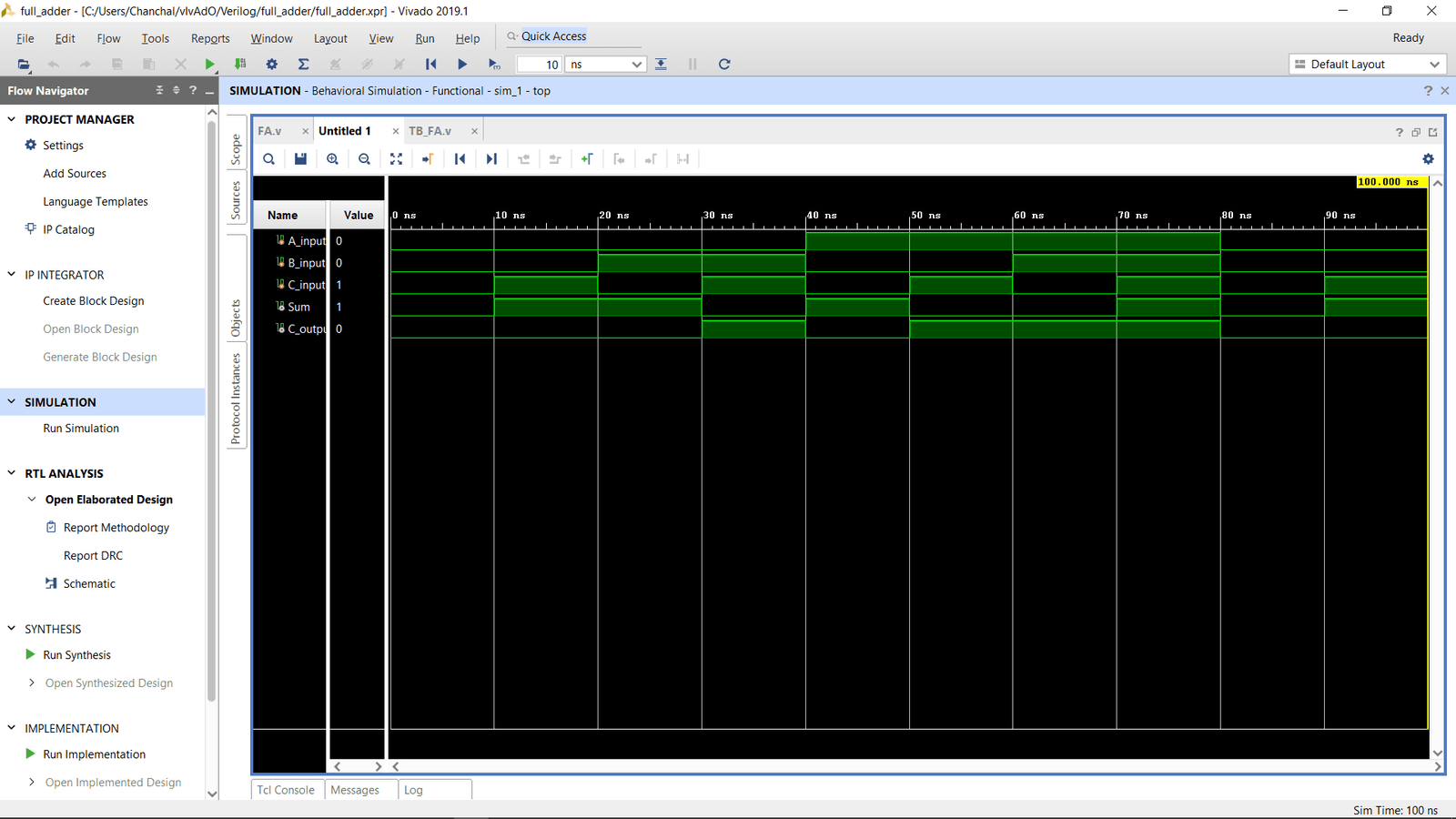Click the Zoom Out magnifier in waveform toolbar
The height and width of the screenshot is (819, 1456).
click(x=364, y=158)
